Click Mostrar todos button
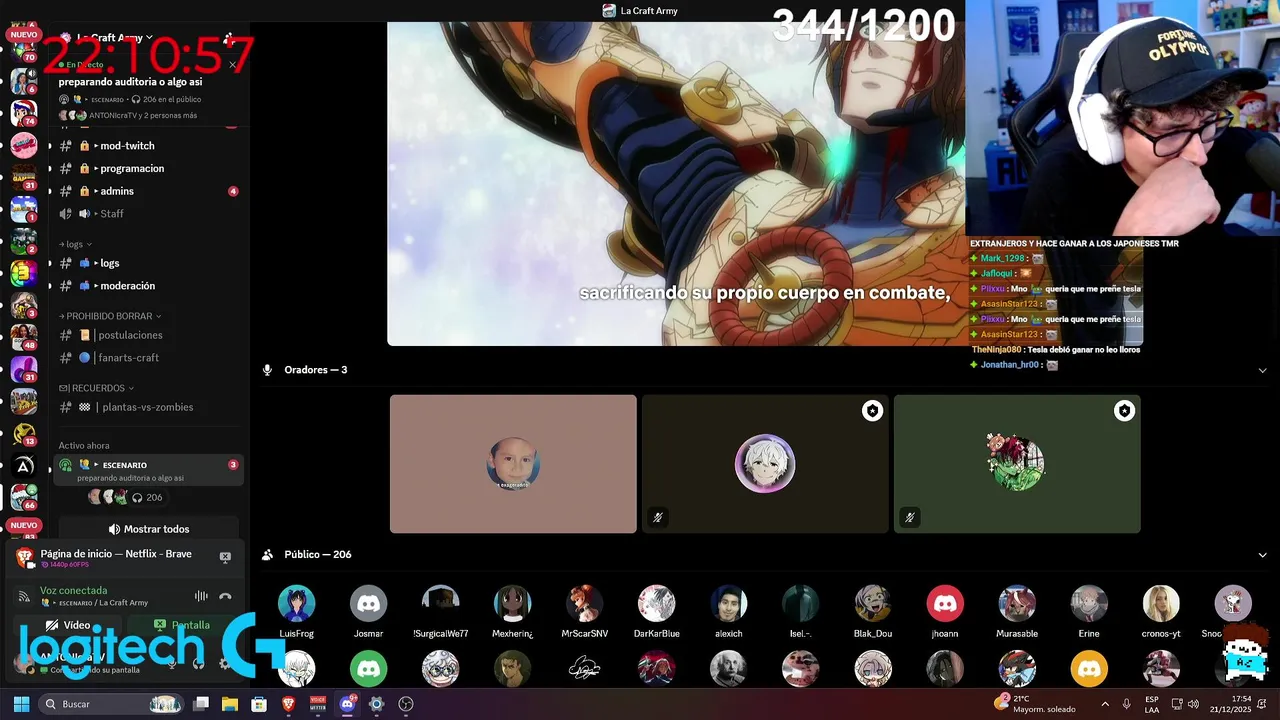Screen dimensions: 1280x720 pos(149,529)
